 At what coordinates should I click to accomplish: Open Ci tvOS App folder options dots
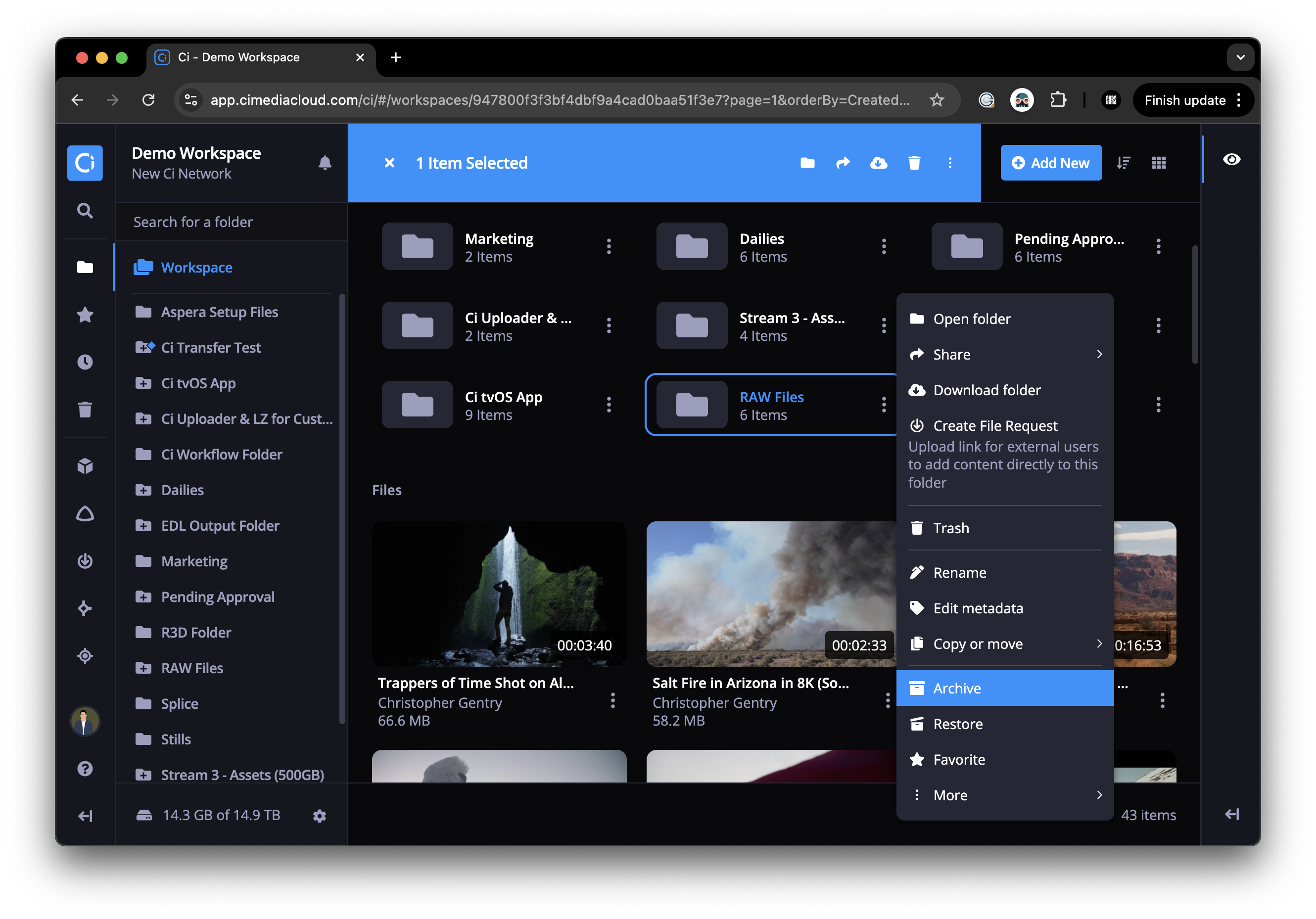(609, 405)
